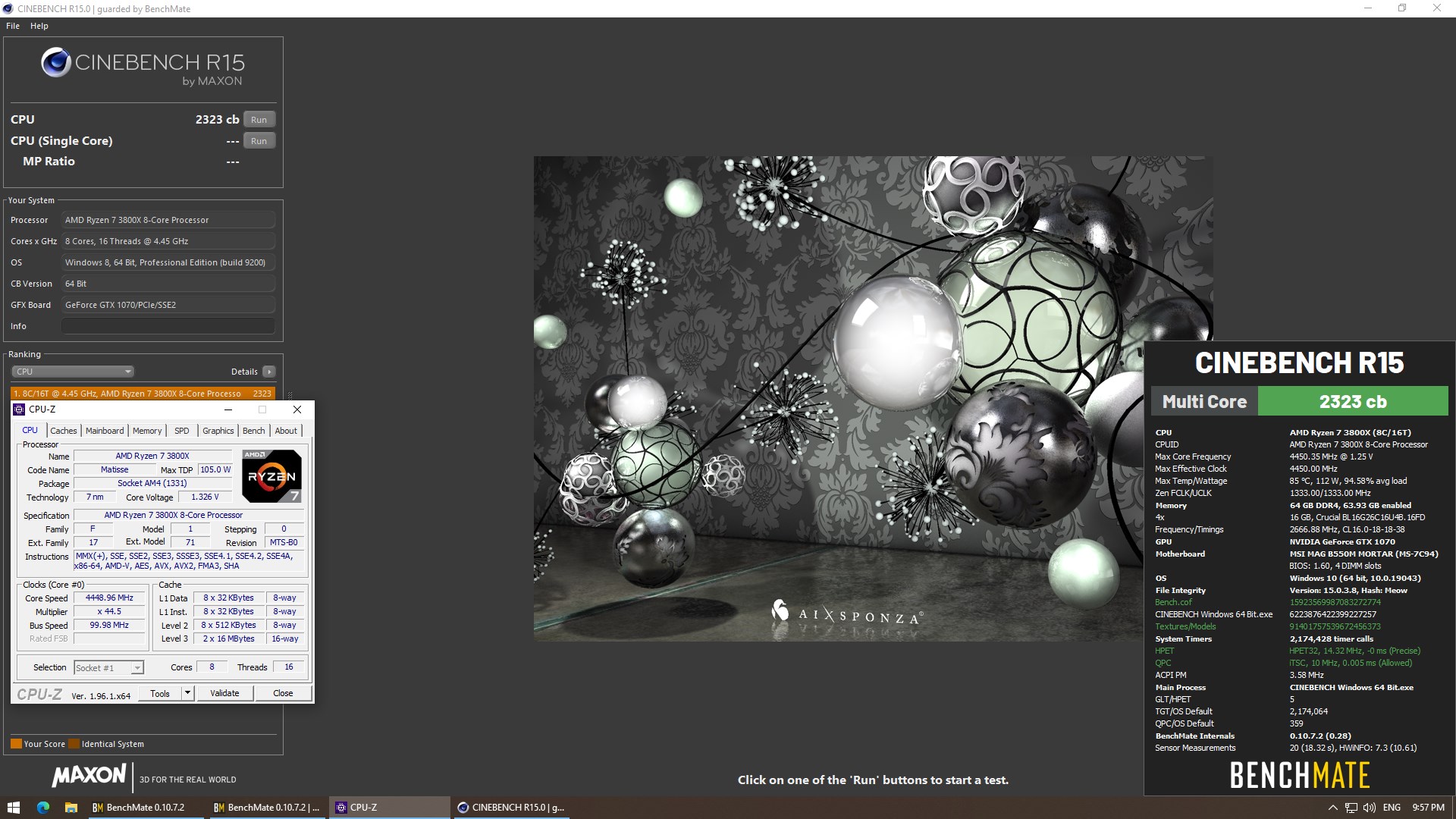1456x819 pixels.
Task: Click the Cinebench title bar app icon
Action: pyautogui.click(x=8, y=9)
